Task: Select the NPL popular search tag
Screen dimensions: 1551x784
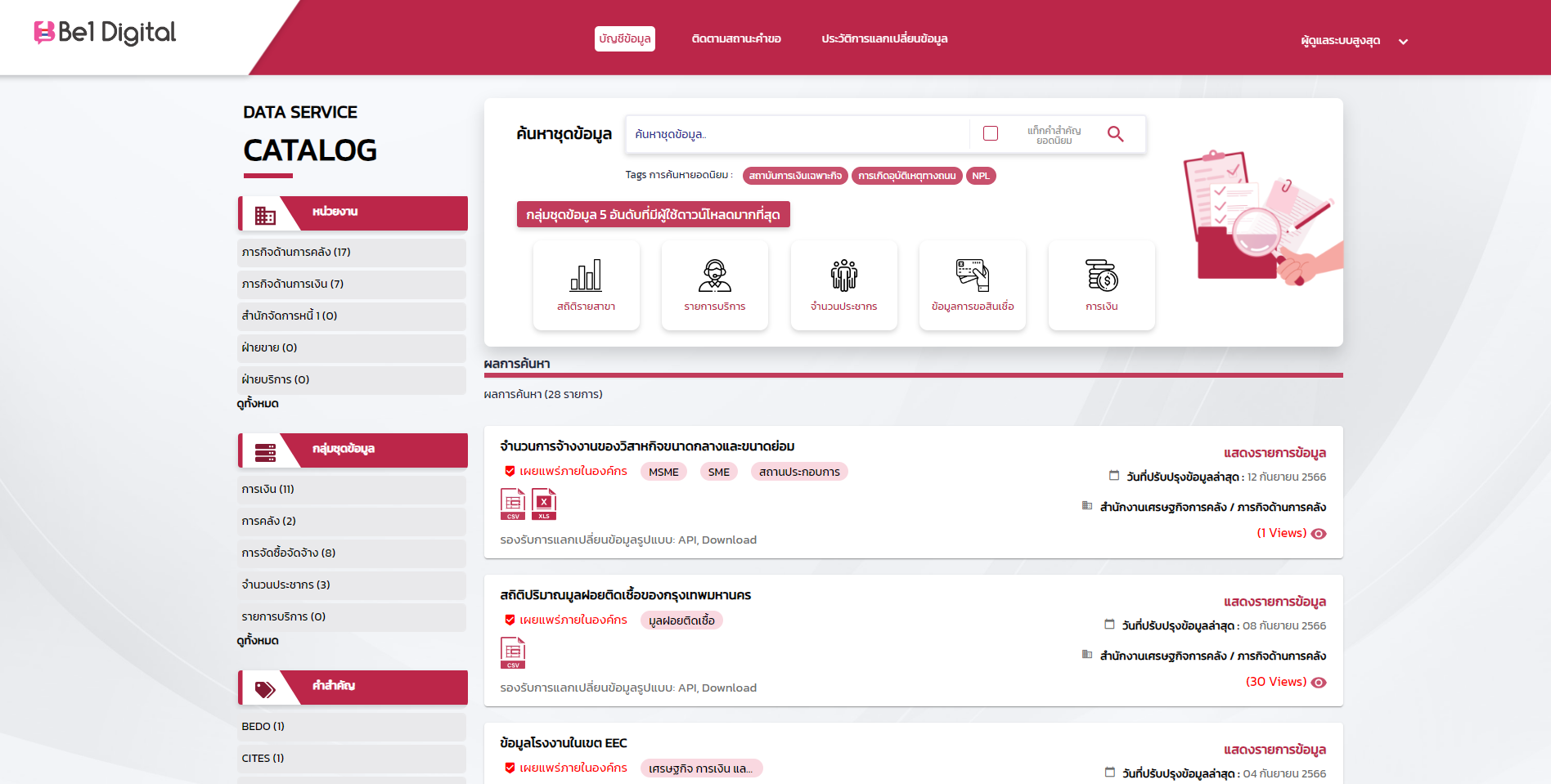Action: [x=980, y=176]
